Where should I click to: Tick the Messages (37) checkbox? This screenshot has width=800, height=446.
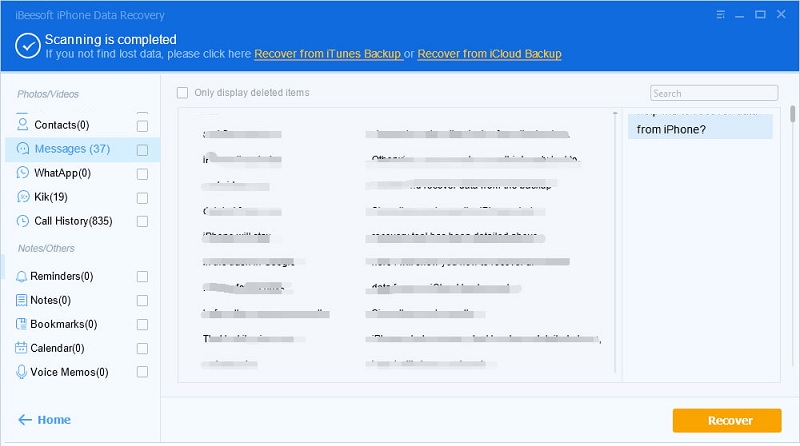[142, 150]
